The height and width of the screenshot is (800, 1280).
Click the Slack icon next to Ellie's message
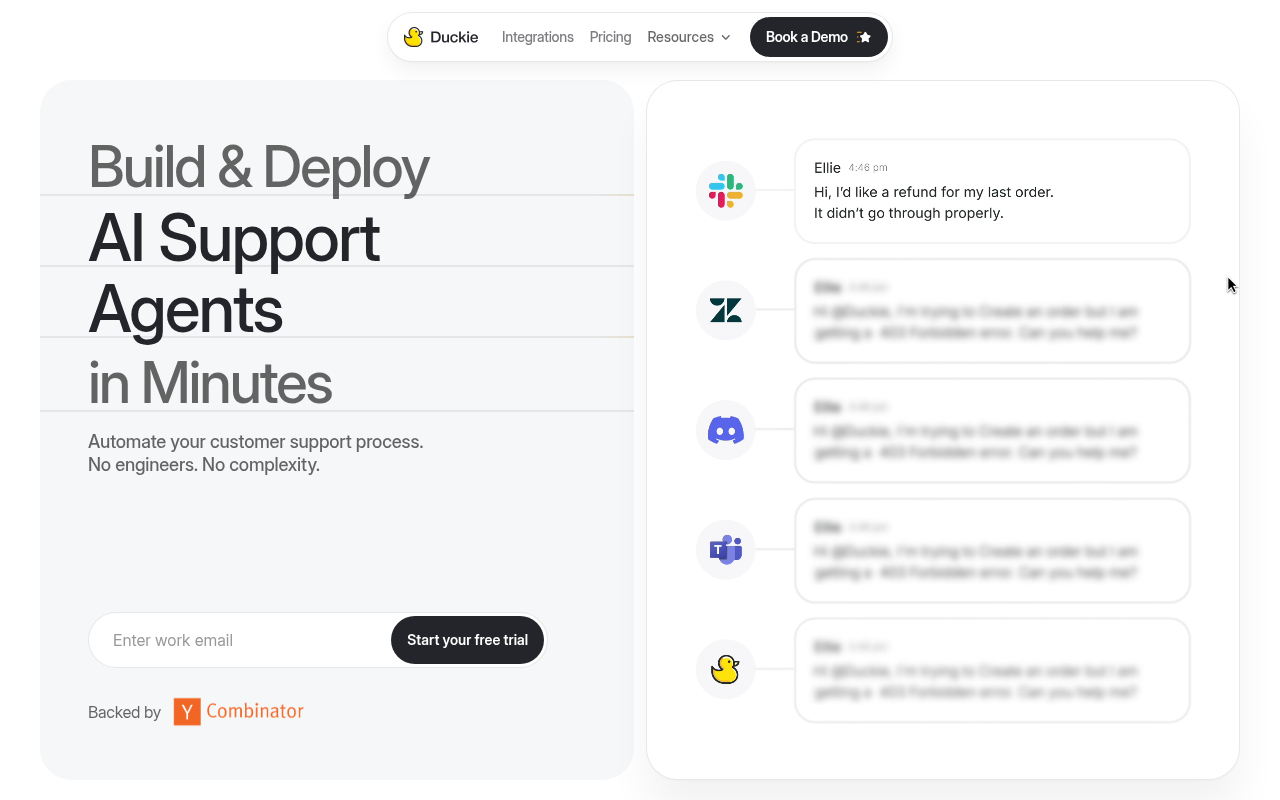[725, 190]
